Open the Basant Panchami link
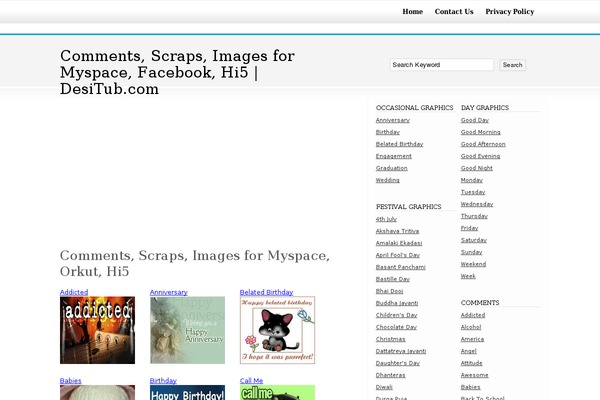 401,267
